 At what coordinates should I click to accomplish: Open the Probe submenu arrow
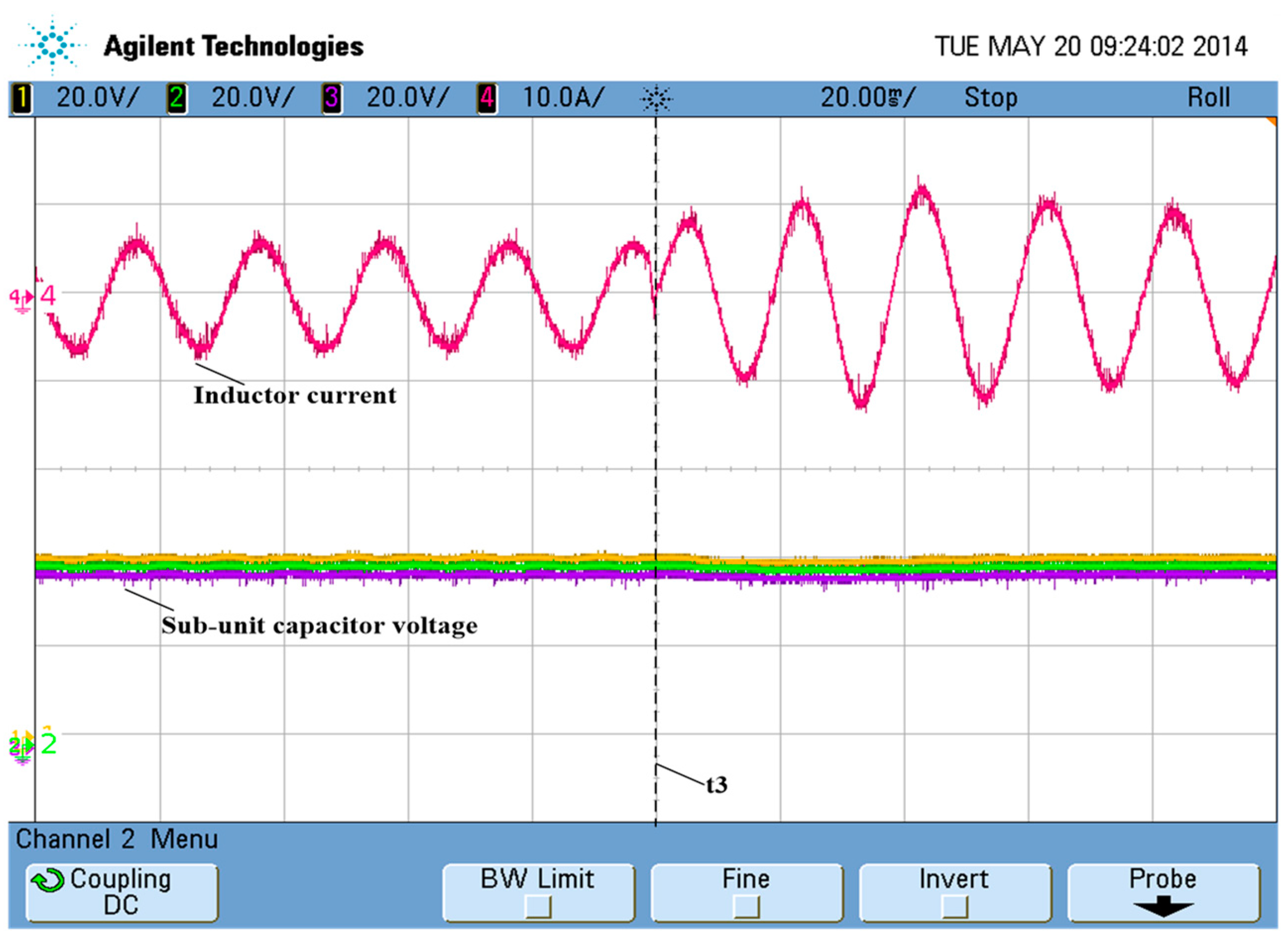coord(1163,907)
